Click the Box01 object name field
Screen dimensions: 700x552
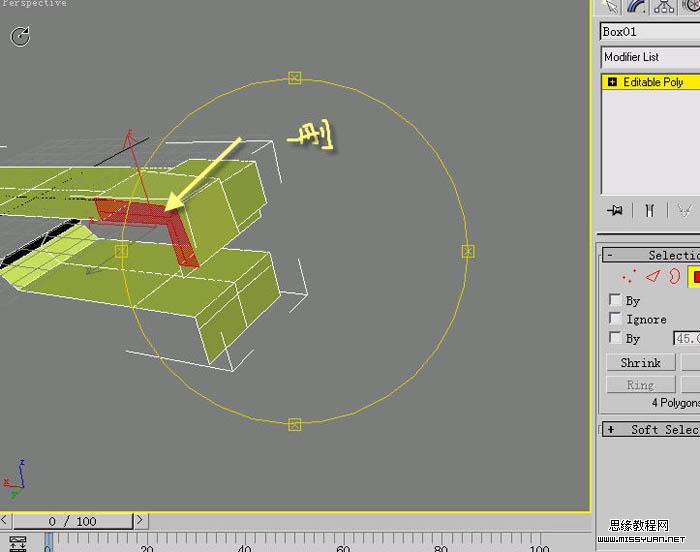tap(650, 32)
